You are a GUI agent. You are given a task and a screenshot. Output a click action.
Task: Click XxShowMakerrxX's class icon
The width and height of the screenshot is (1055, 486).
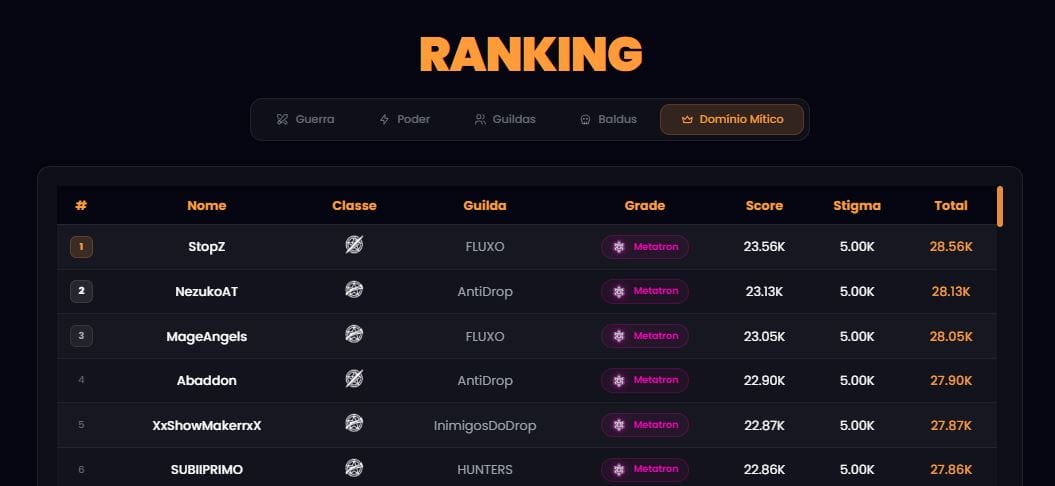pos(354,424)
